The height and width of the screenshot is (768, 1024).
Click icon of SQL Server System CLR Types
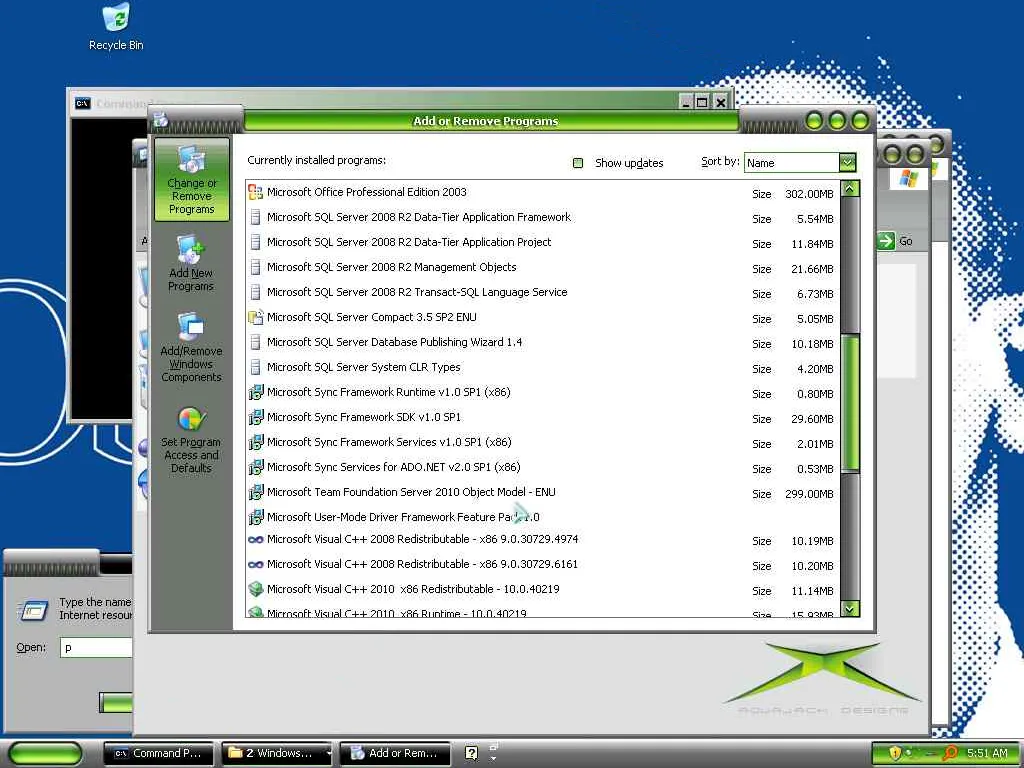(x=256, y=367)
